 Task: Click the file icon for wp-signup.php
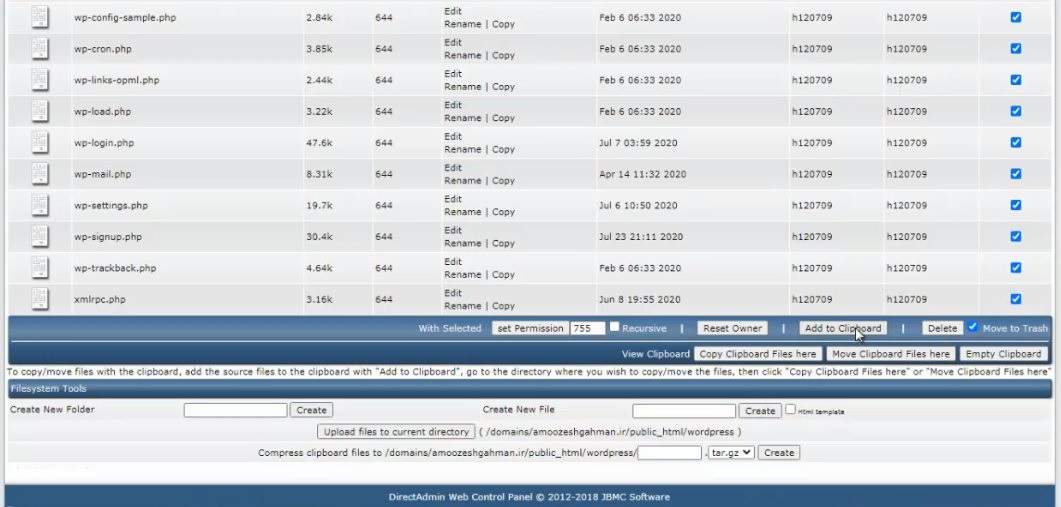point(40,236)
